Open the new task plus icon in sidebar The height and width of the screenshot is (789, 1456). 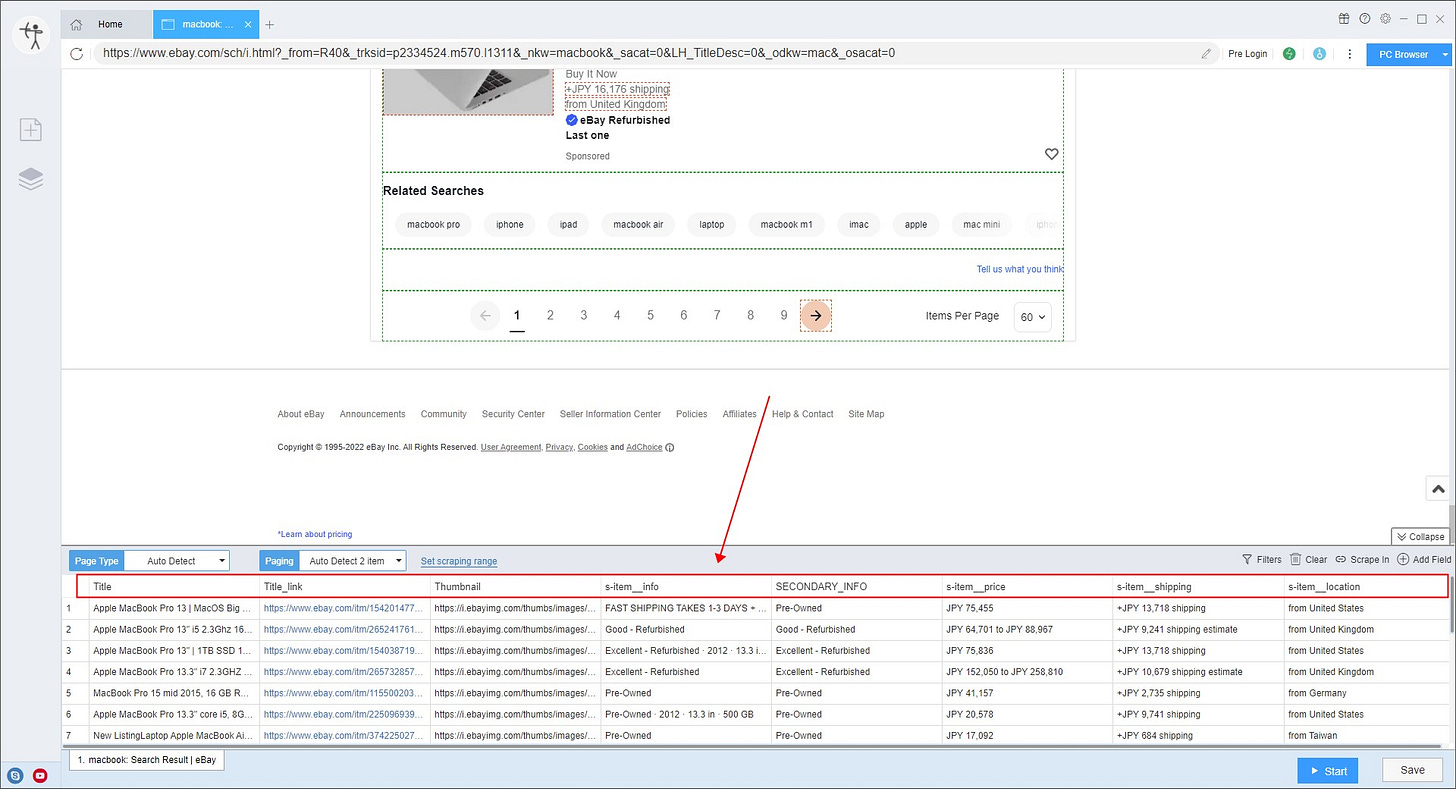click(30, 129)
